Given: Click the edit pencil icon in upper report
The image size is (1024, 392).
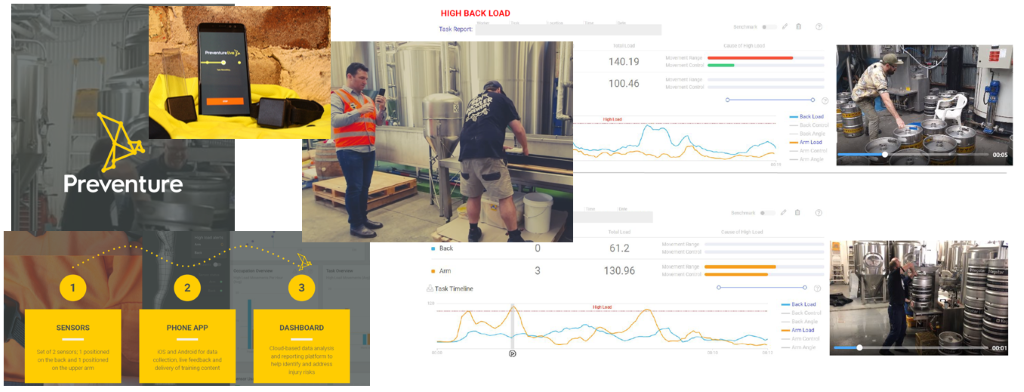Looking at the screenshot, I should [784, 27].
